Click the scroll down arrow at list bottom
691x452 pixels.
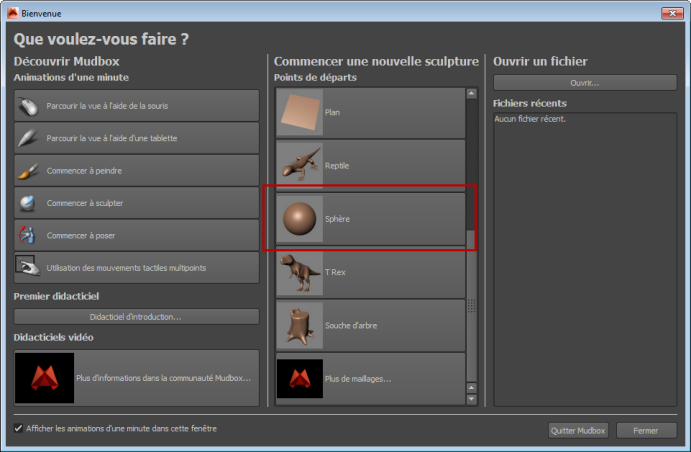coord(472,399)
